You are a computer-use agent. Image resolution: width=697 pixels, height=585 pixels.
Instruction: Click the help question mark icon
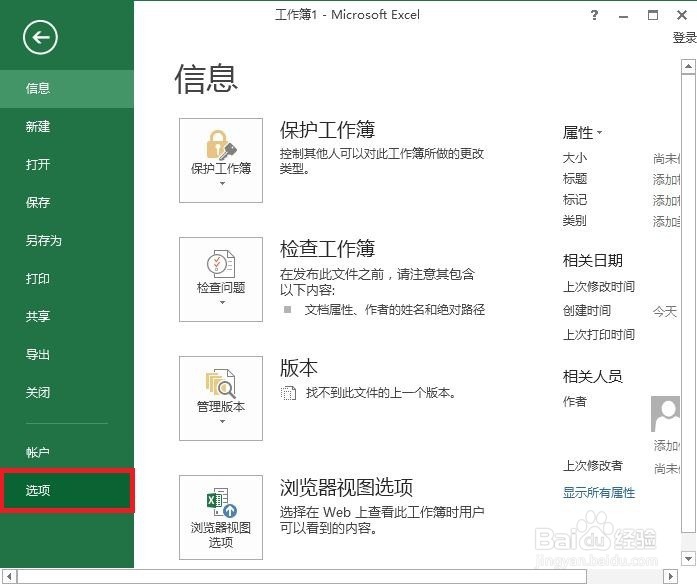click(594, 16)
